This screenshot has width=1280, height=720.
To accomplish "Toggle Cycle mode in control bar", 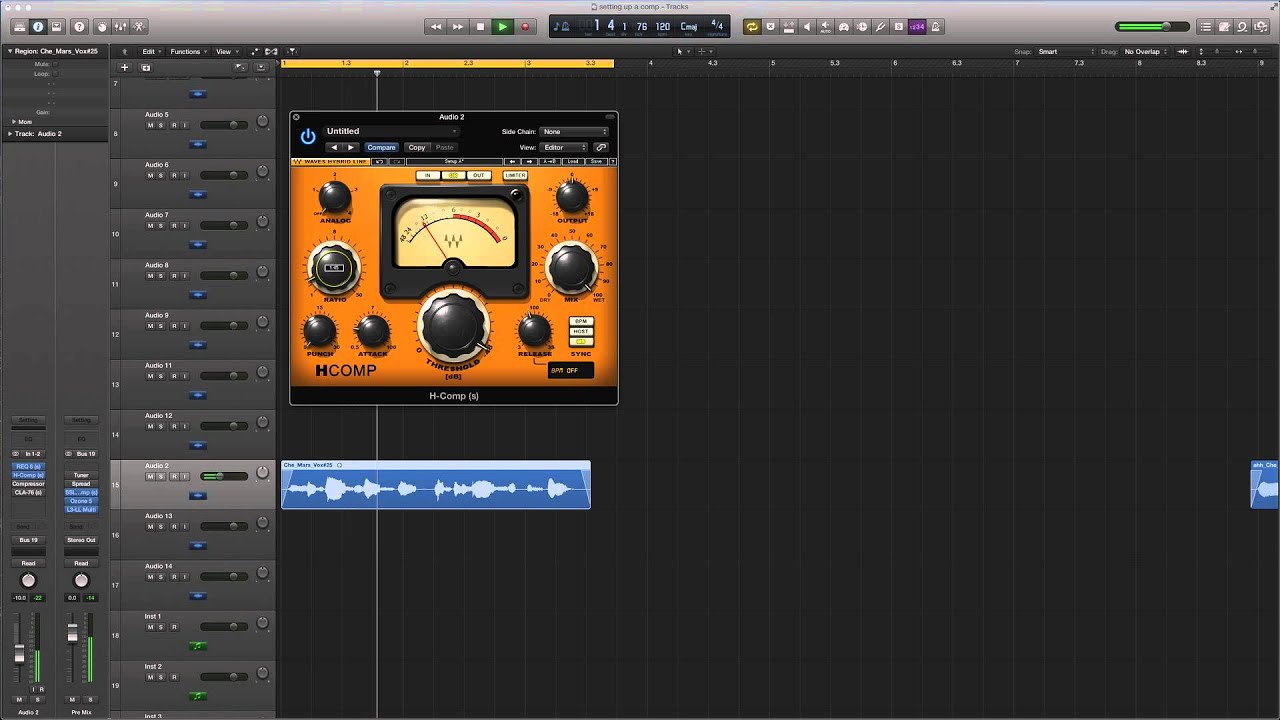I will [x=751, y=27].
